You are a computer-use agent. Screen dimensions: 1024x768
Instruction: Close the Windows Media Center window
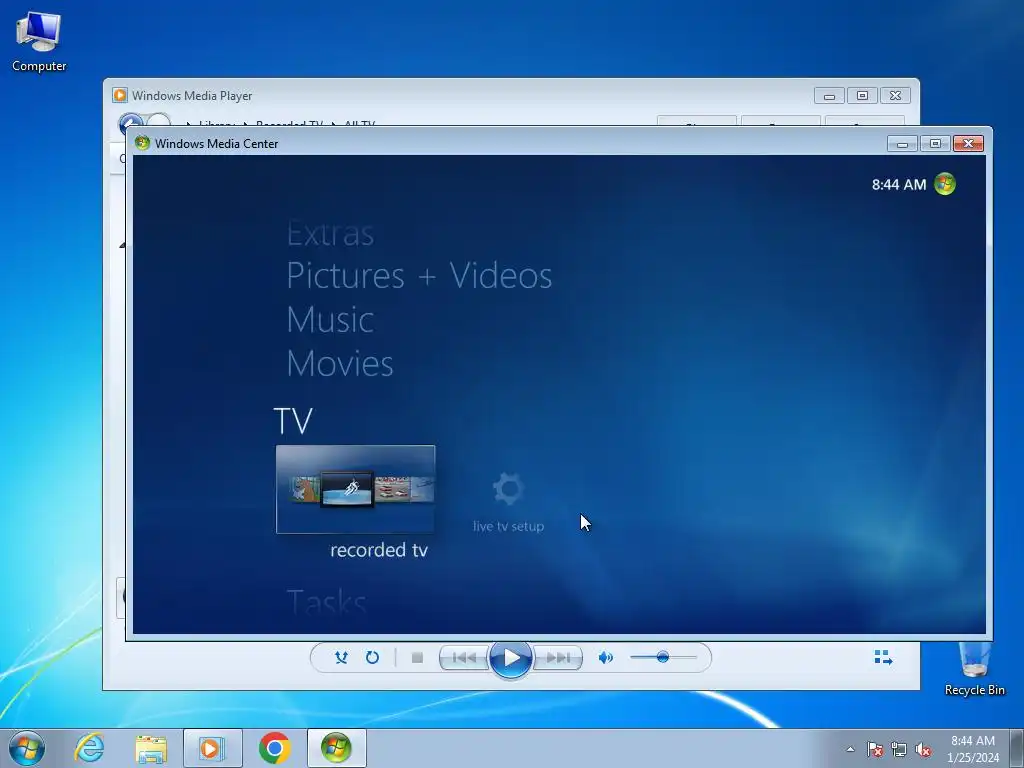click(x=968, y=144)
